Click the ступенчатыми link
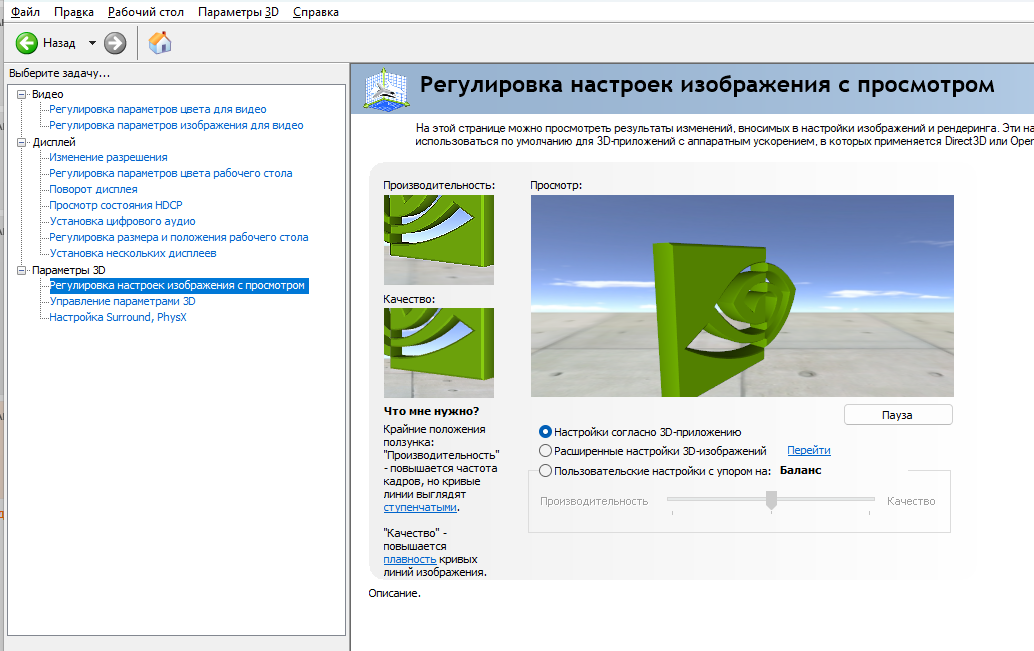This screenshot has width=1034, height=651. (x=420, y=507)
